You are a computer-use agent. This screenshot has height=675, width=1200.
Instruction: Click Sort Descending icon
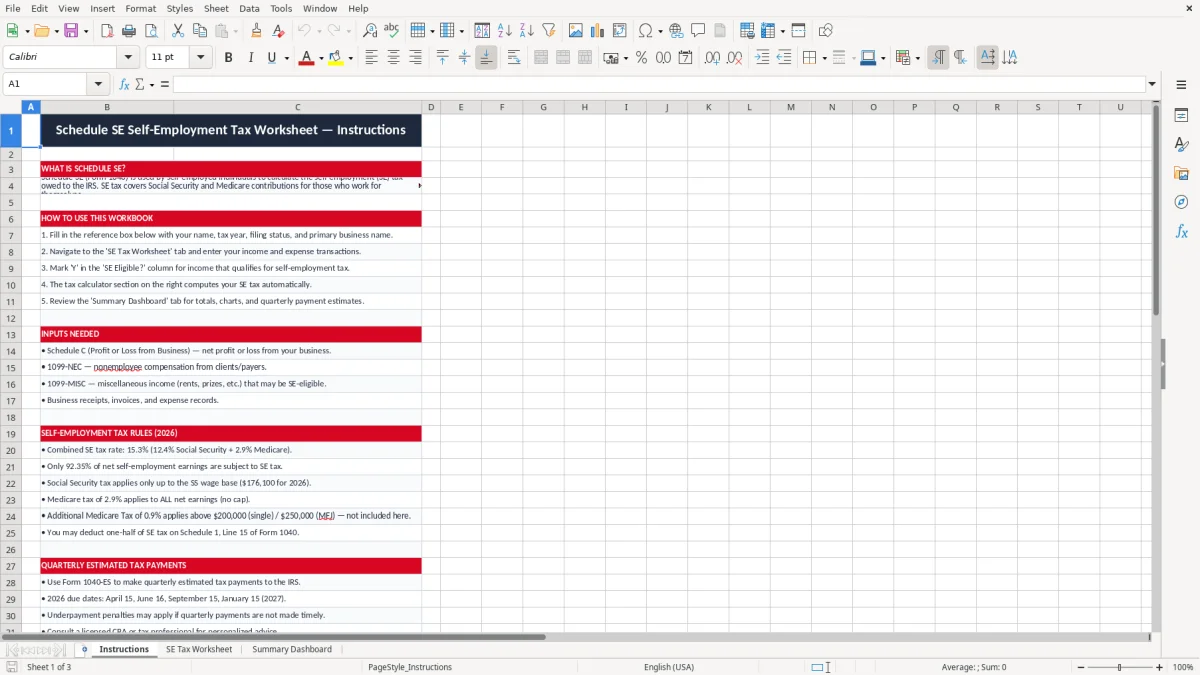[x=527, y=31]
